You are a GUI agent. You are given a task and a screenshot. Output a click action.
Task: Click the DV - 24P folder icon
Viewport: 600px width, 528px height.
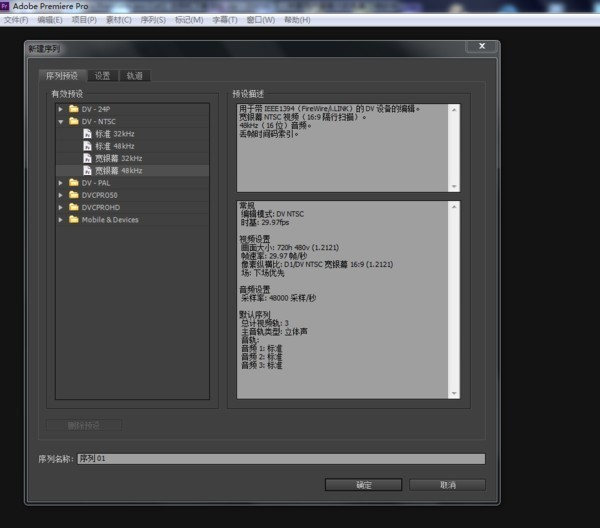pos(73,109)
